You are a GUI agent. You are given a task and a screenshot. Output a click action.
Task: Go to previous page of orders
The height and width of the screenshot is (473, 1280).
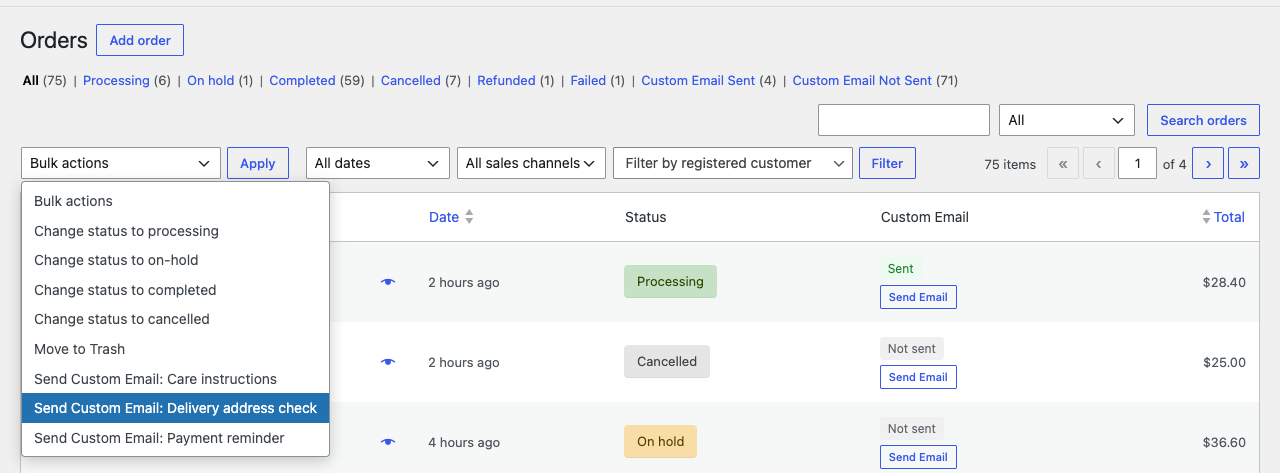tap(1099, 163)
